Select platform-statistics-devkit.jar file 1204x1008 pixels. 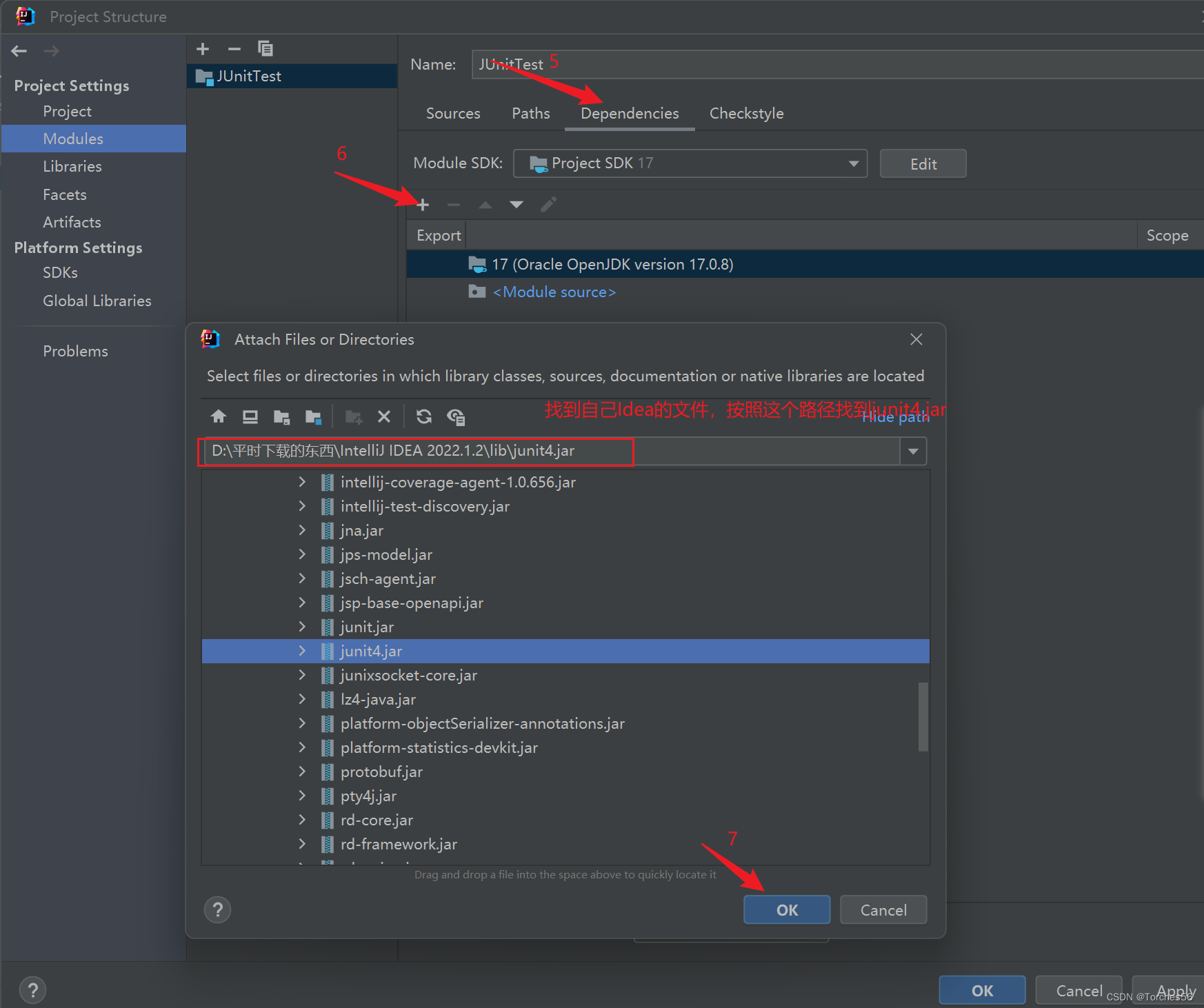(565, 747)
